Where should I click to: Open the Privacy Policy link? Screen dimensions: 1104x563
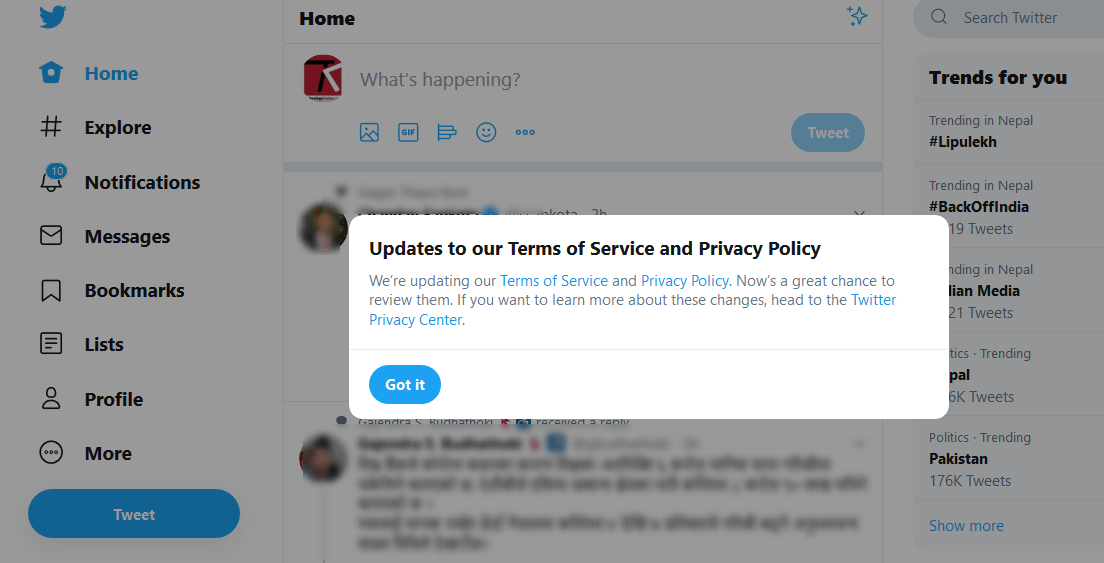tap(685, 280)
